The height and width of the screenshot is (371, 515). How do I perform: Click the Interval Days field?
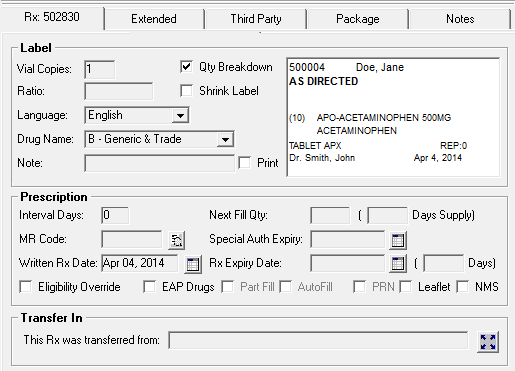(115, 215)
